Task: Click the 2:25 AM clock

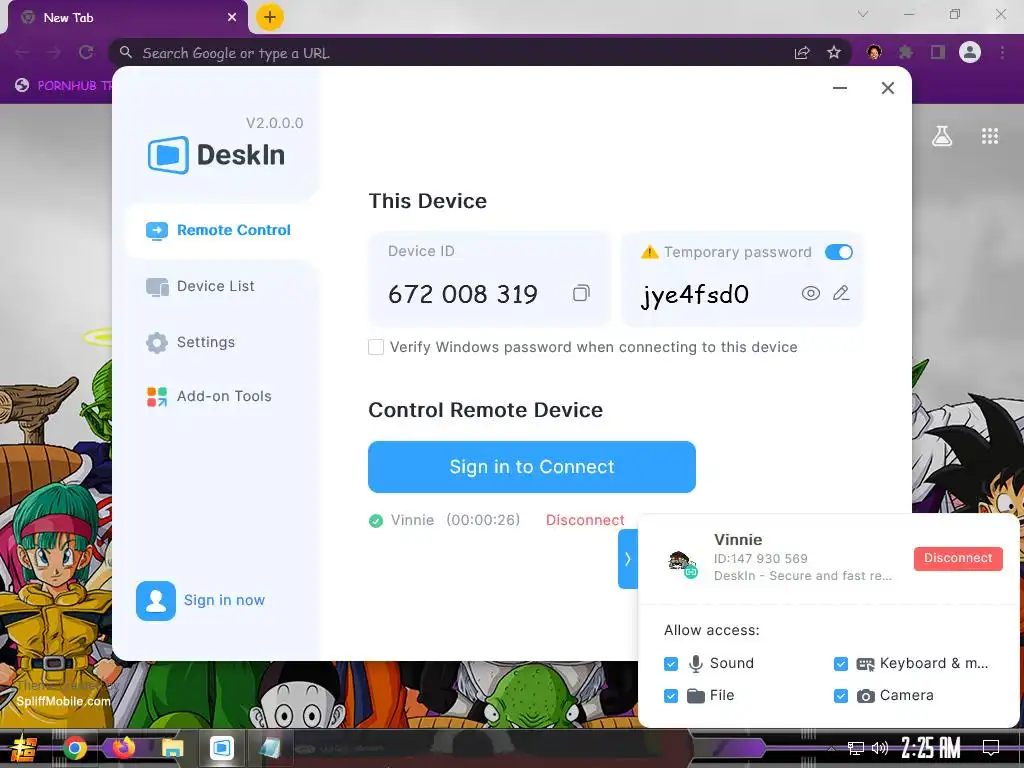Action: coord(931,748)
